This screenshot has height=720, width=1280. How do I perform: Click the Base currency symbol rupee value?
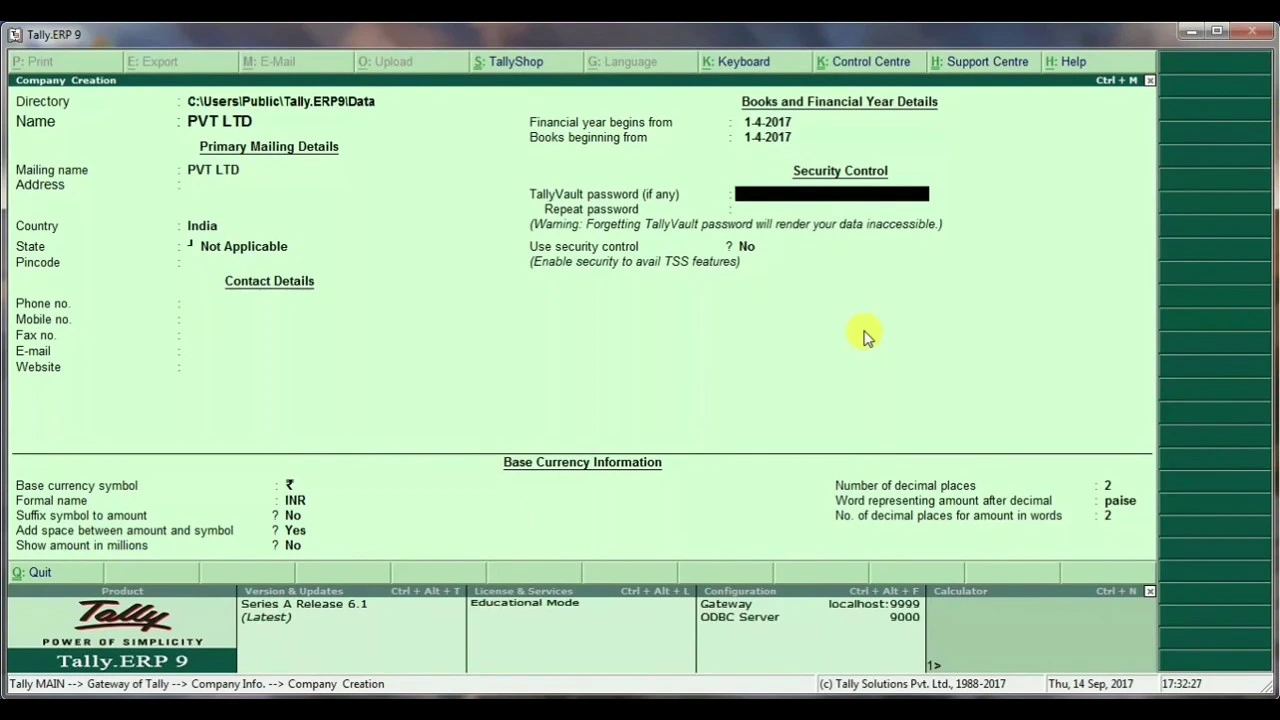pos(289,485)
